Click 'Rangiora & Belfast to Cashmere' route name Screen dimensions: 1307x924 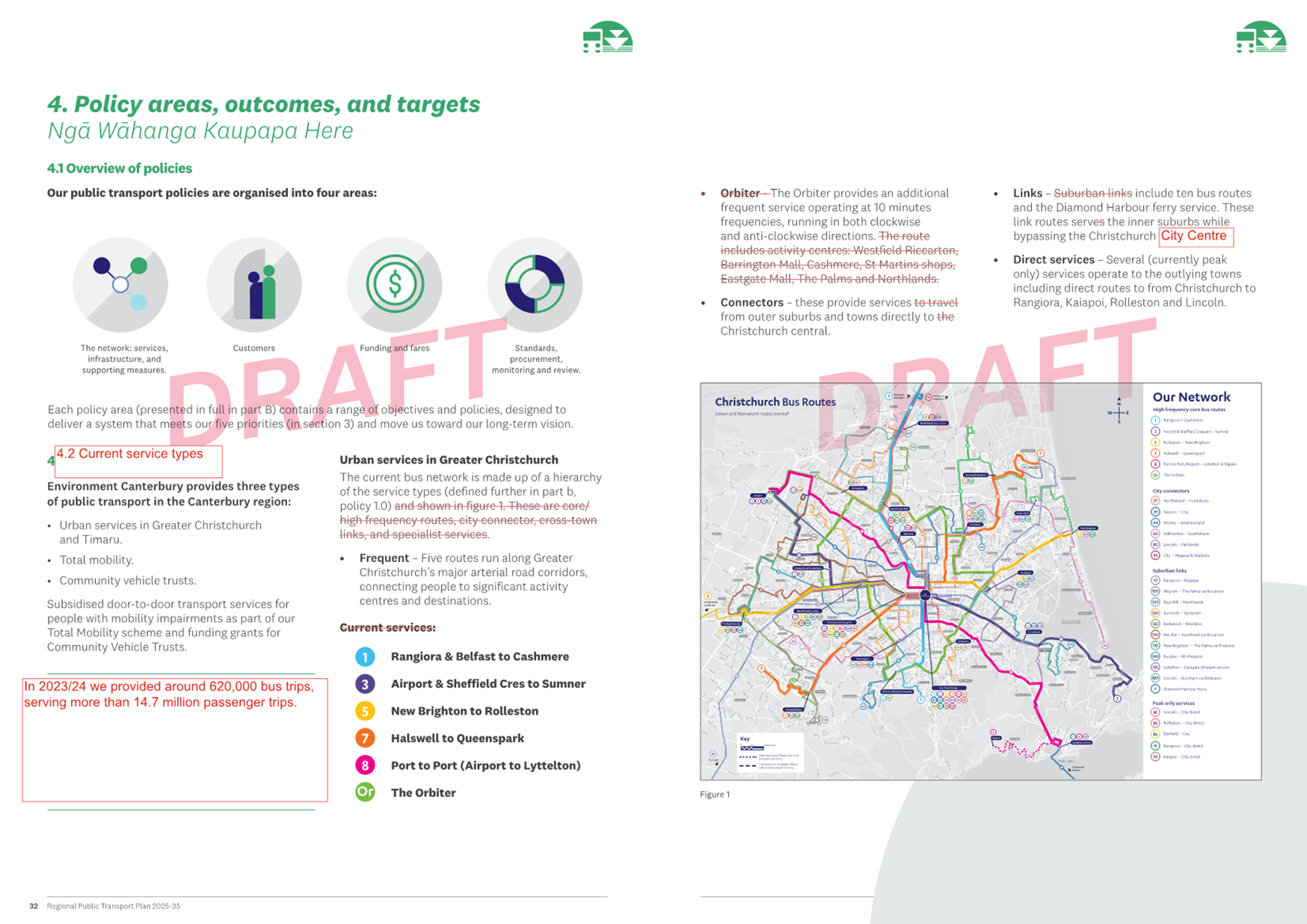pos(480,656)
